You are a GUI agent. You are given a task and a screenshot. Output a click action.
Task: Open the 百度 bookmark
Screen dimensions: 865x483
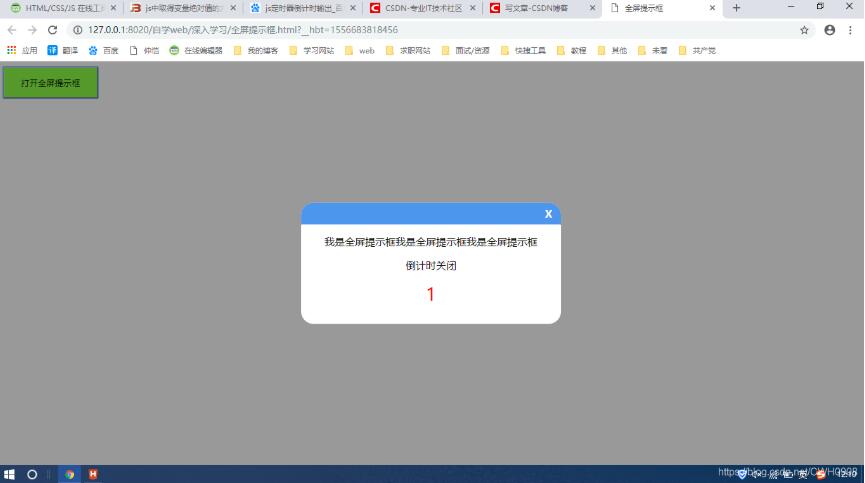(103, 50)
